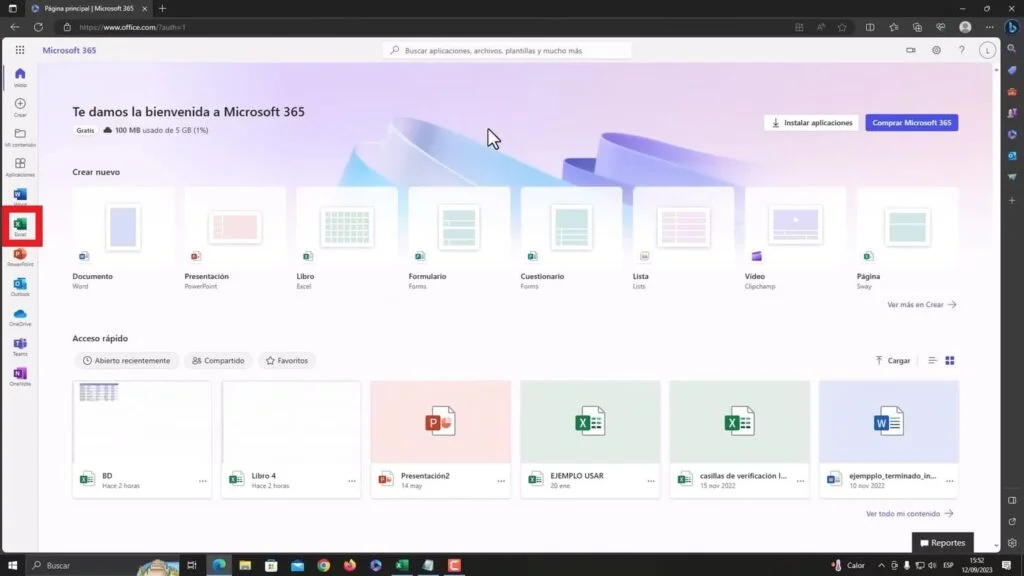Open the app launcher waffle icon
Image resolution: width=1024 pixels, height=576 pixels.
[x=20, y=50]
